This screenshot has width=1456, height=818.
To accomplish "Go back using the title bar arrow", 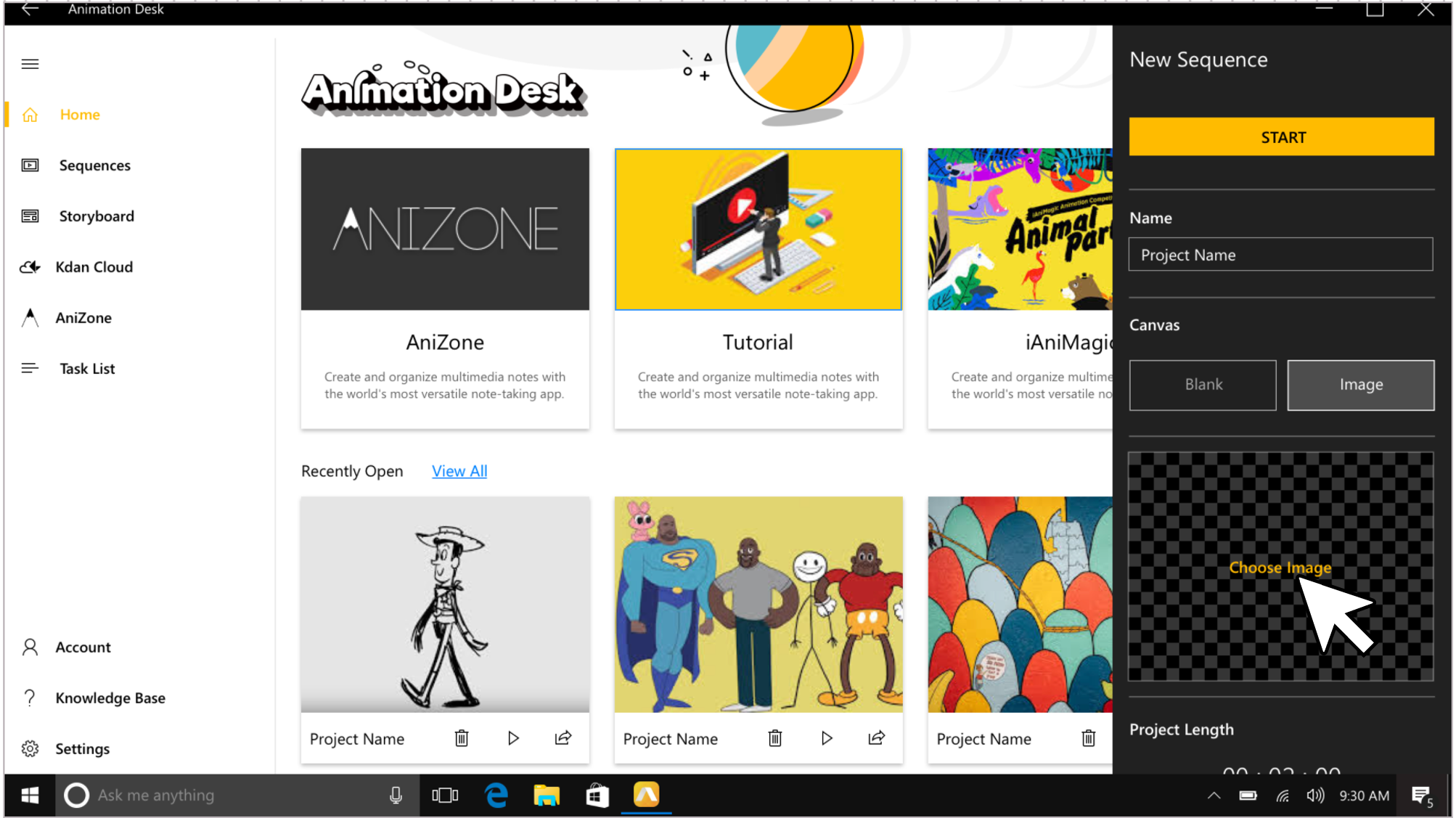I will [30, 9].
